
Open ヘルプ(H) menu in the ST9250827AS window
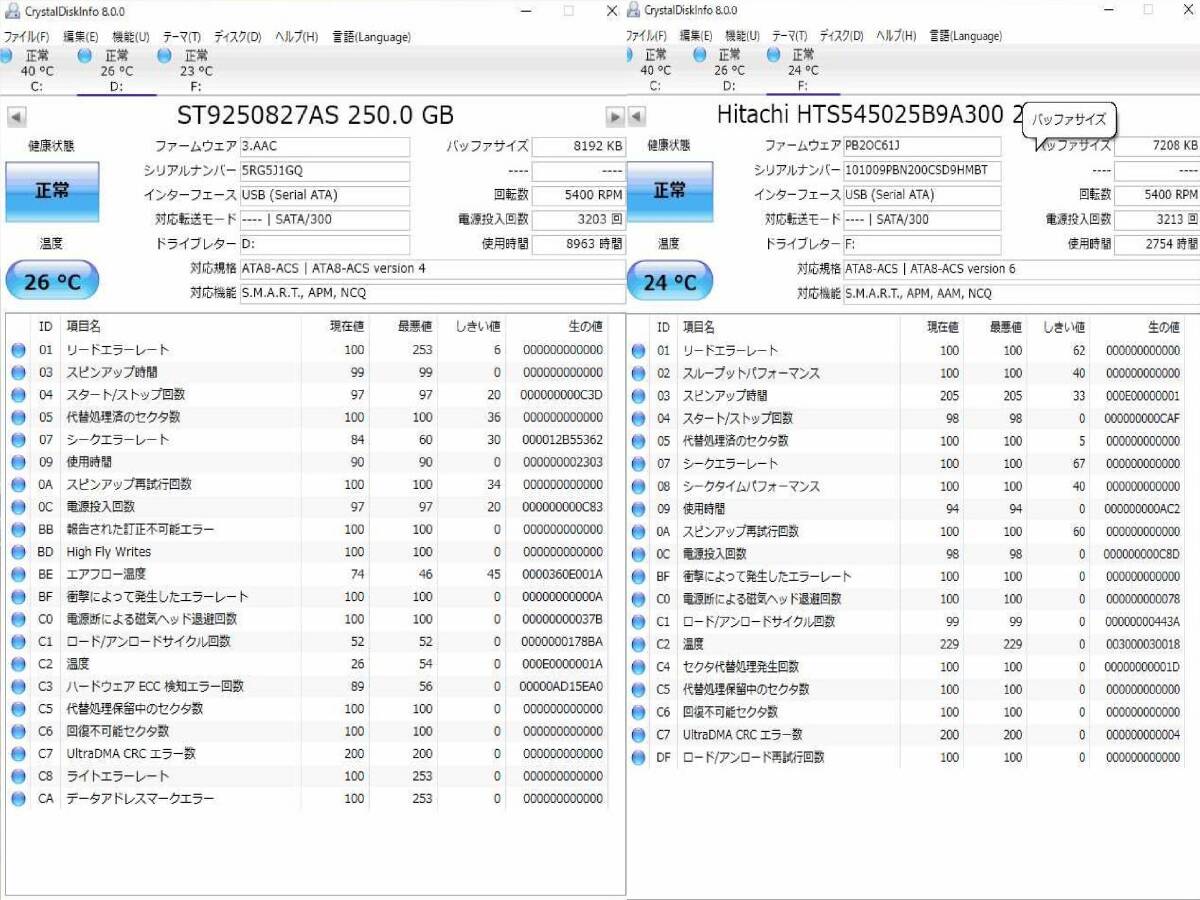pos(296,37)
